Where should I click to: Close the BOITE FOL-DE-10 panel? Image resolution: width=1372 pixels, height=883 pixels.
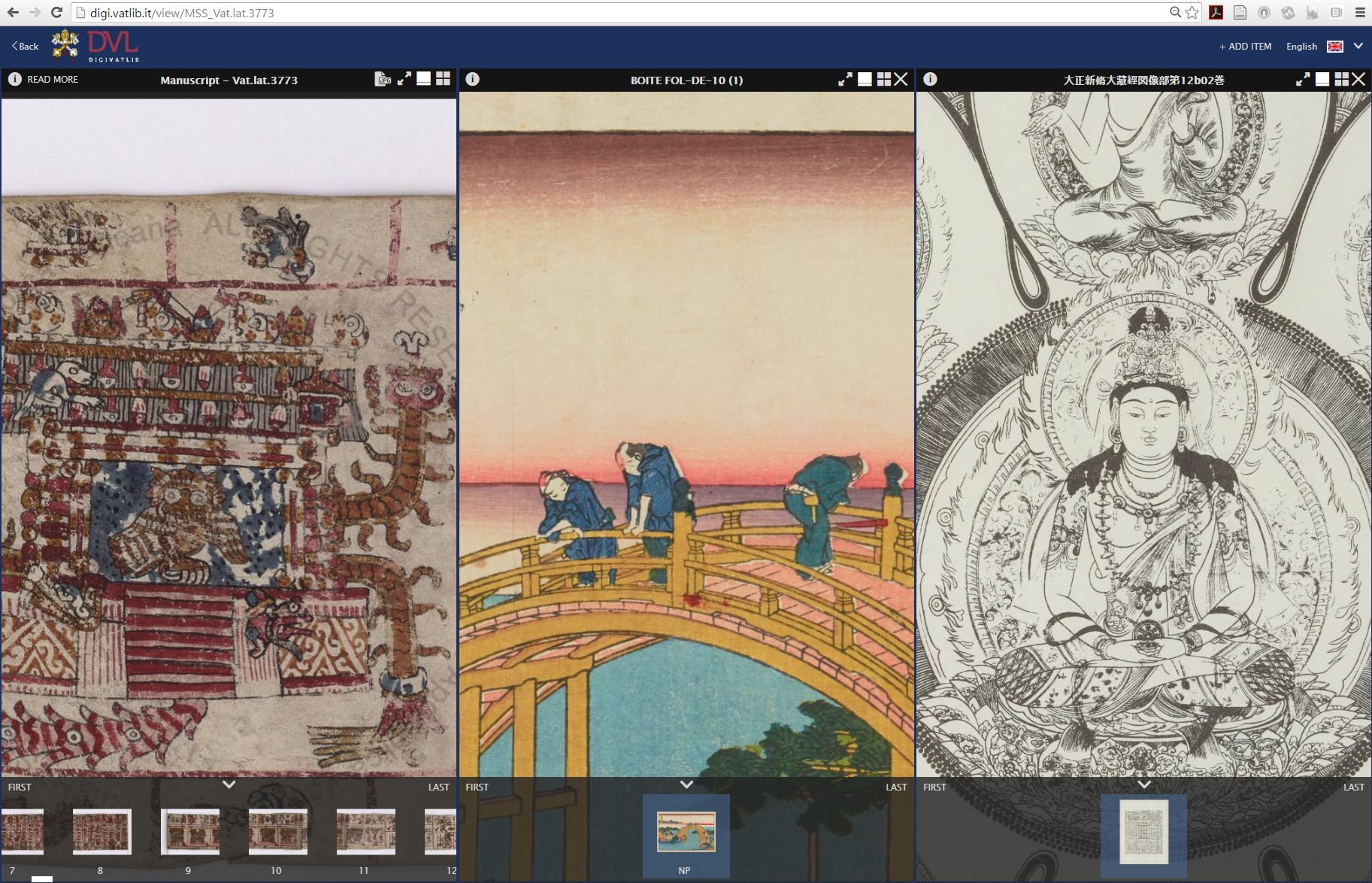click(901, 79)
